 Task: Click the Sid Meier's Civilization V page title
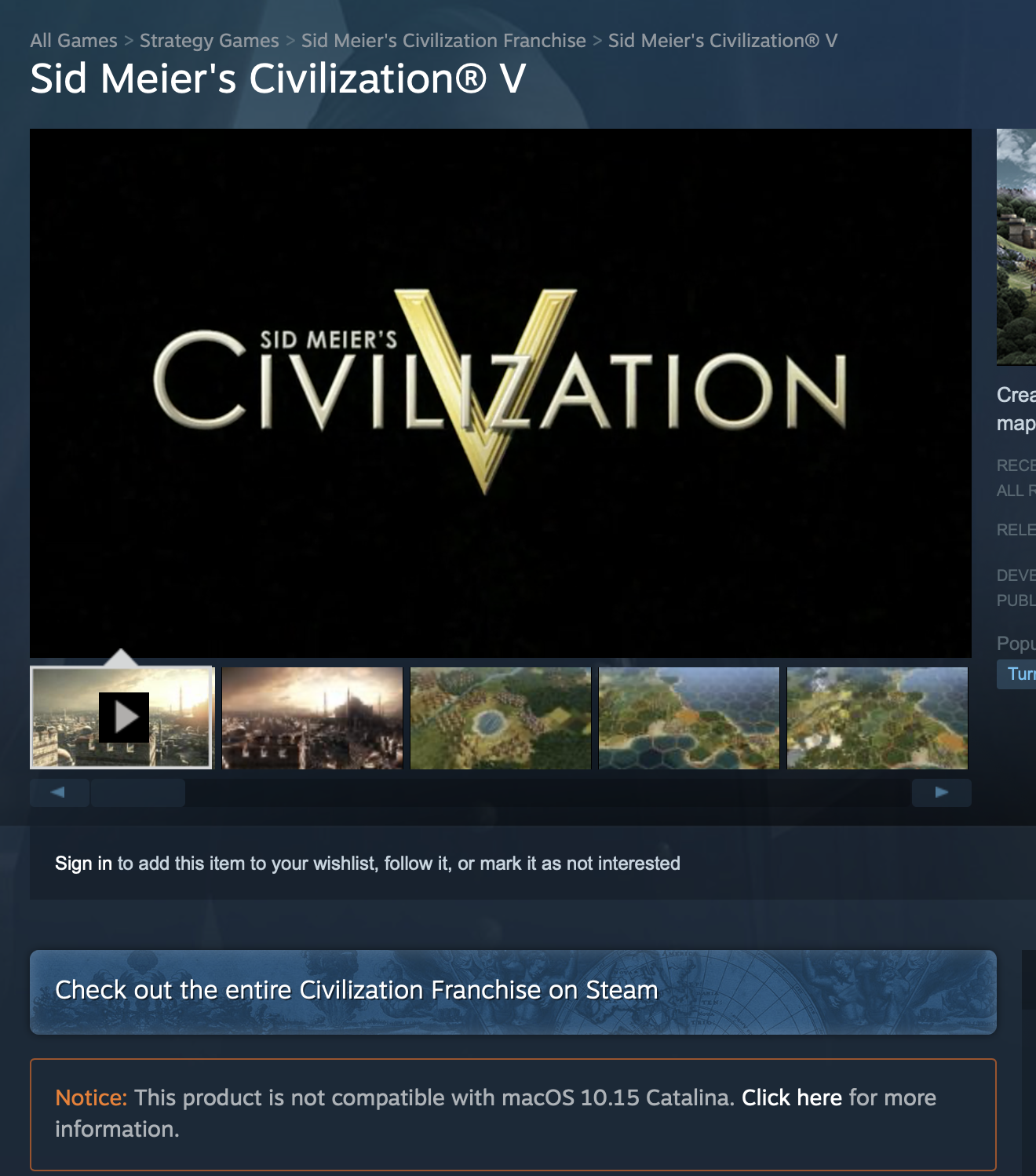(x=278, y=79)
